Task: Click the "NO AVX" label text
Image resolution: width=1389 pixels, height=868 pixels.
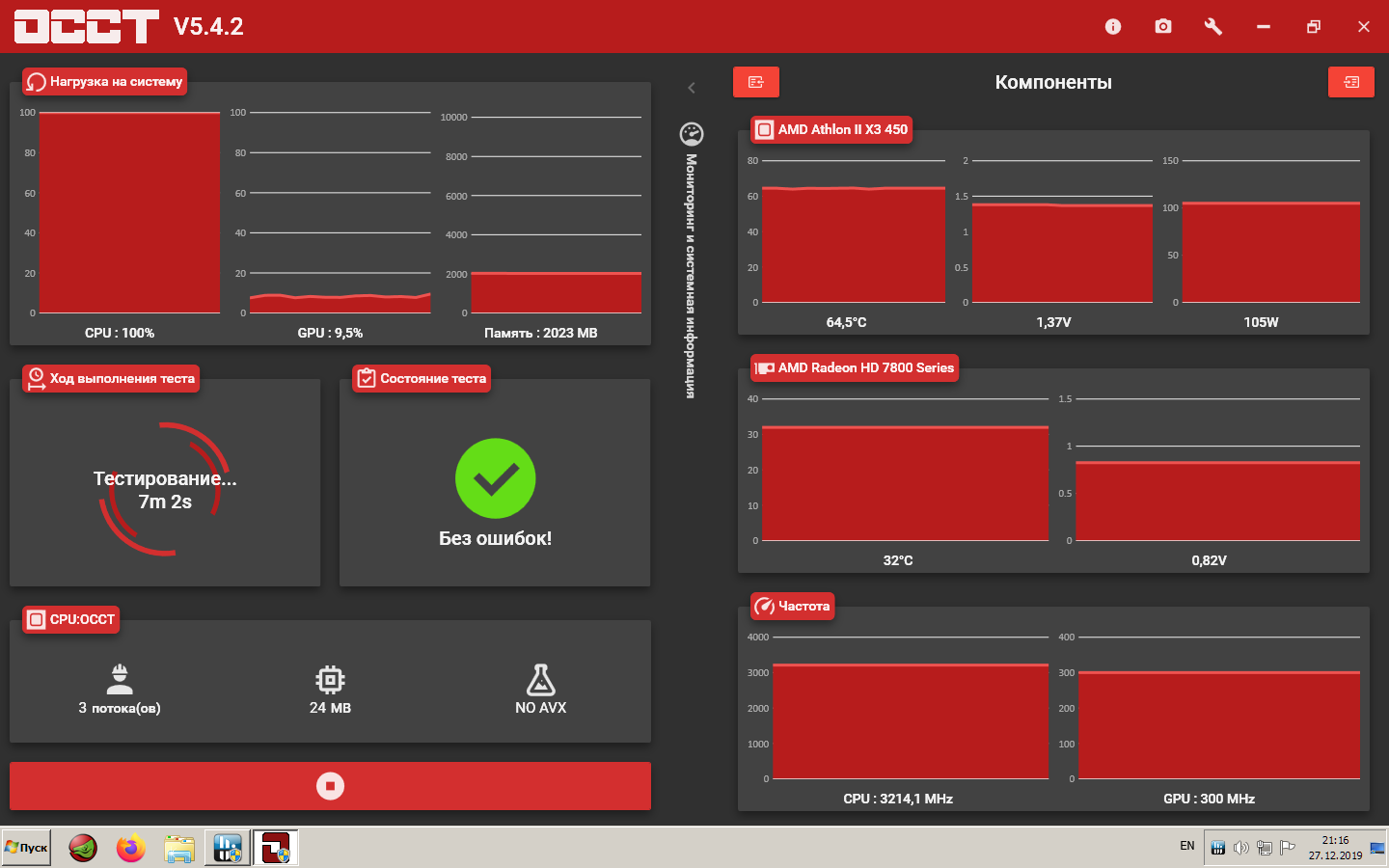Action: (540, 708)
